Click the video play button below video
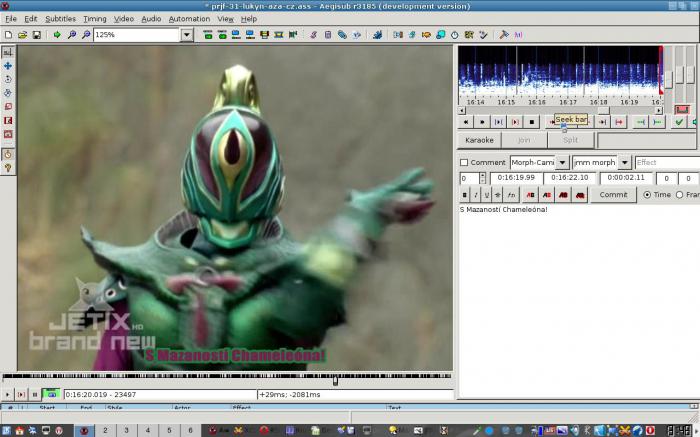700x437 pixels. (x=8, y=394)
